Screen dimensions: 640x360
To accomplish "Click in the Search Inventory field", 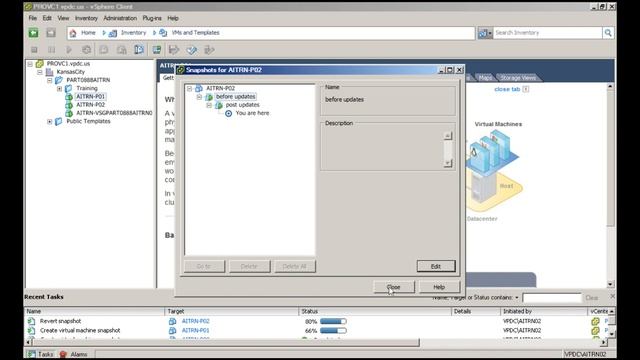I will 547,33.
